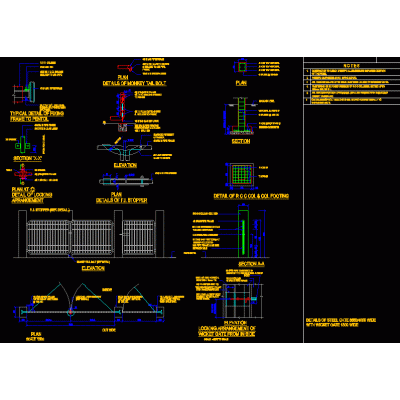Click the 'LOCKING ARRANGEMENT OF WICKET GATE FROM INSIDE' title
Viewport: 400px width, 400px height.
click(x=227, y=331)
